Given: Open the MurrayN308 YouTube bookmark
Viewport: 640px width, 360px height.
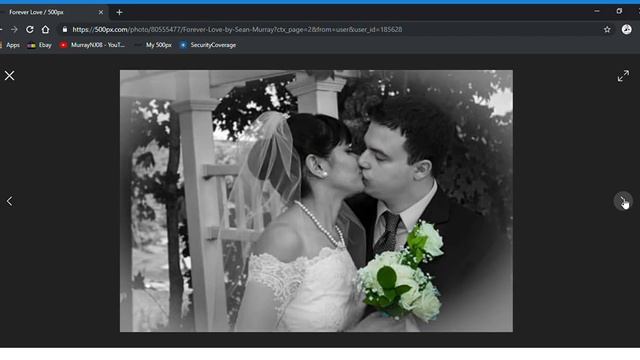Looking at the screenshot, I should pyautogui.click(x=92, y=45).
